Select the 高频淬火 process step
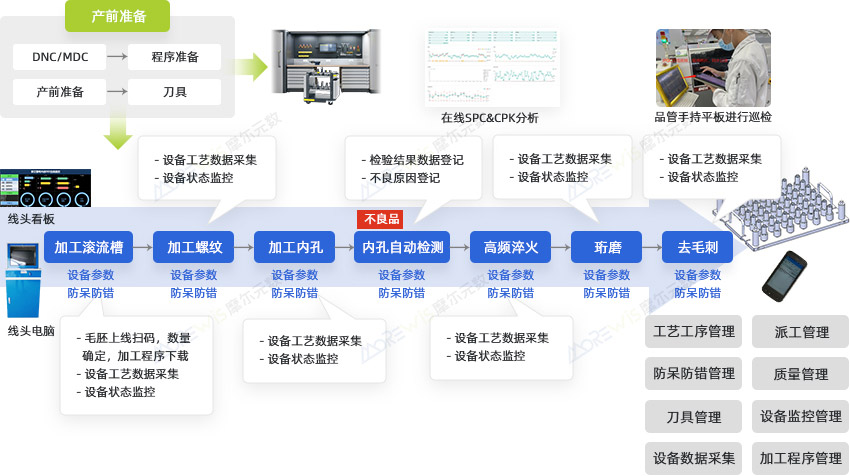850x476 pixels. pos(510,247)
